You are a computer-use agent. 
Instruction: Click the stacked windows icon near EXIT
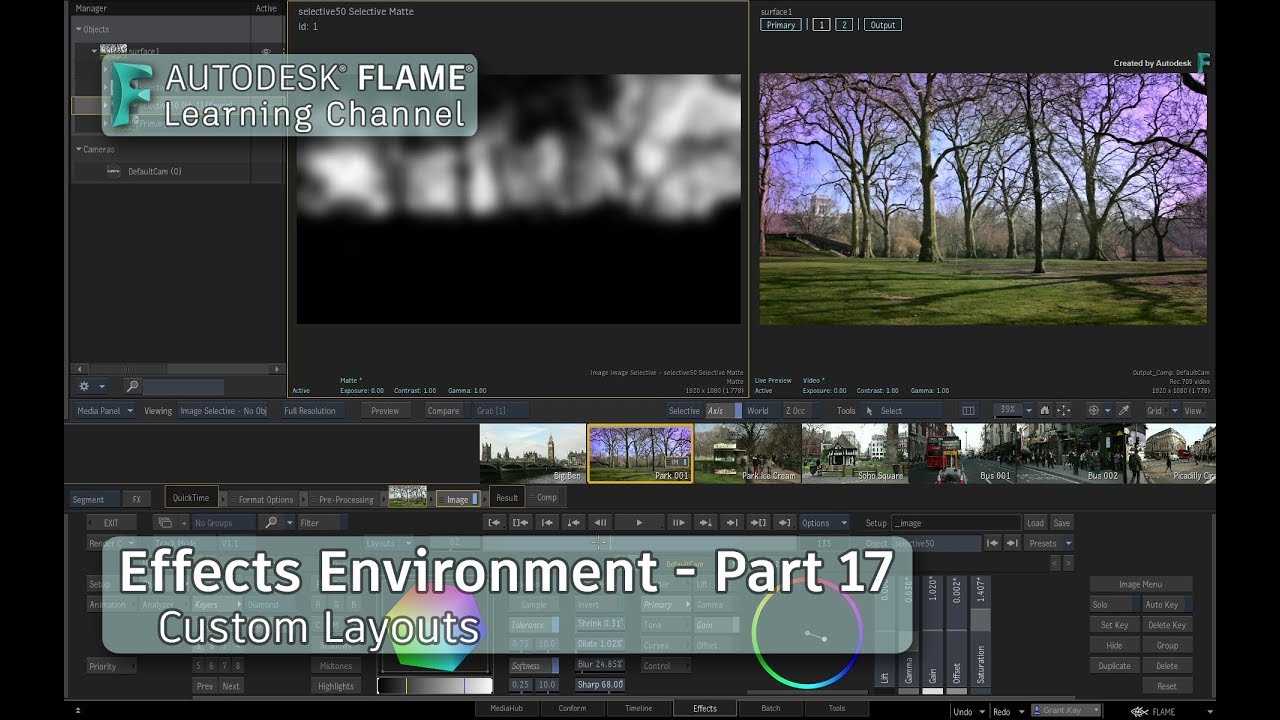165,523
